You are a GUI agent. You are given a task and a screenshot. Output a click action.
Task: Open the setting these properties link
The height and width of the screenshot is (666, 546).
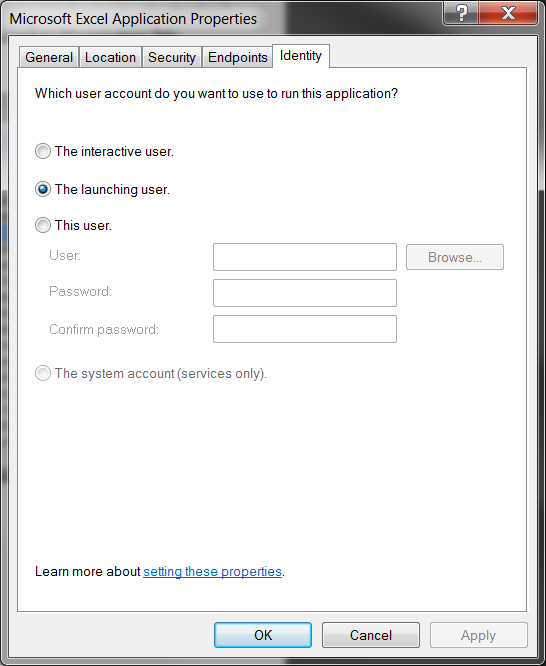click(212, 572)
